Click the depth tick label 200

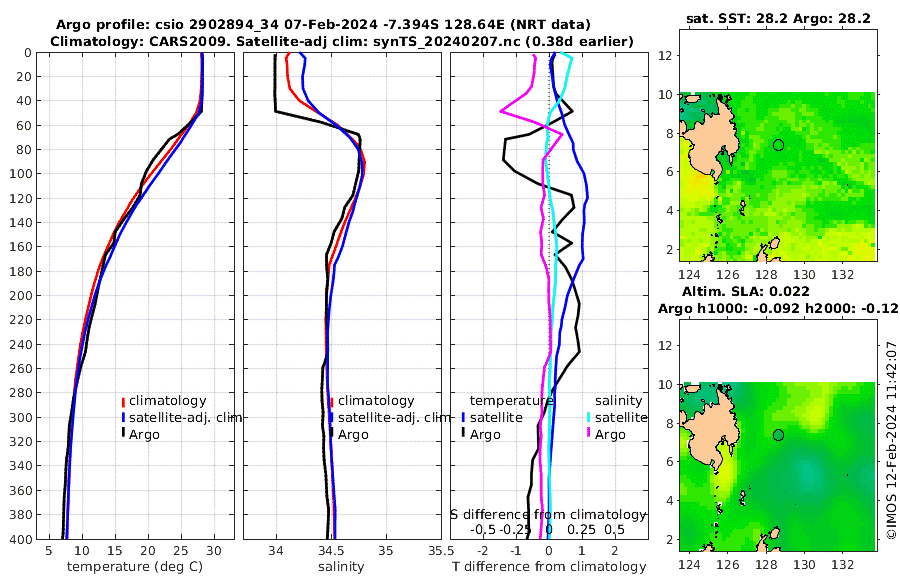(x=21, y=296)
